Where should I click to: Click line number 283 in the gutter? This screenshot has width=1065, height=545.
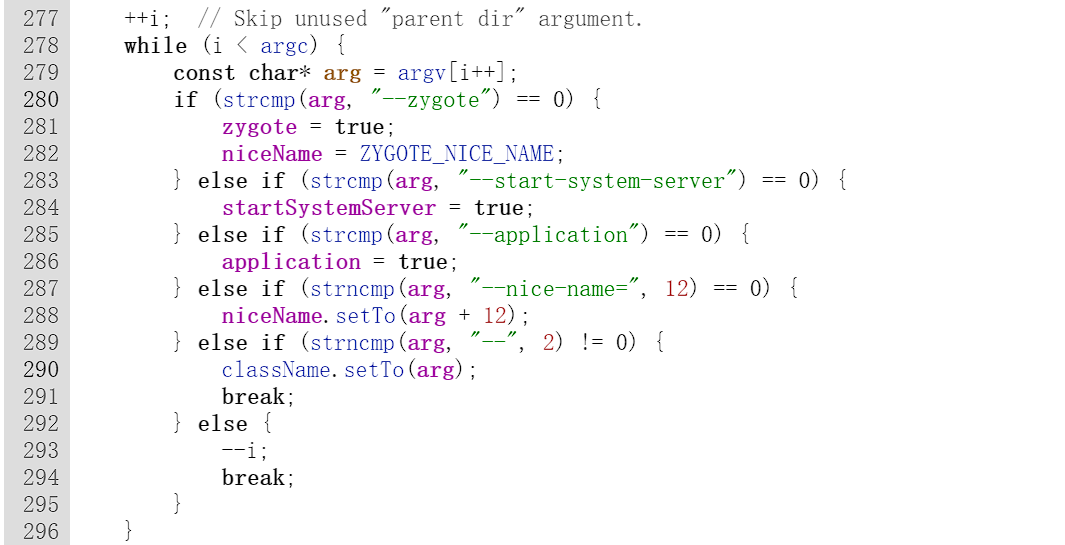(x=41, y=181)
